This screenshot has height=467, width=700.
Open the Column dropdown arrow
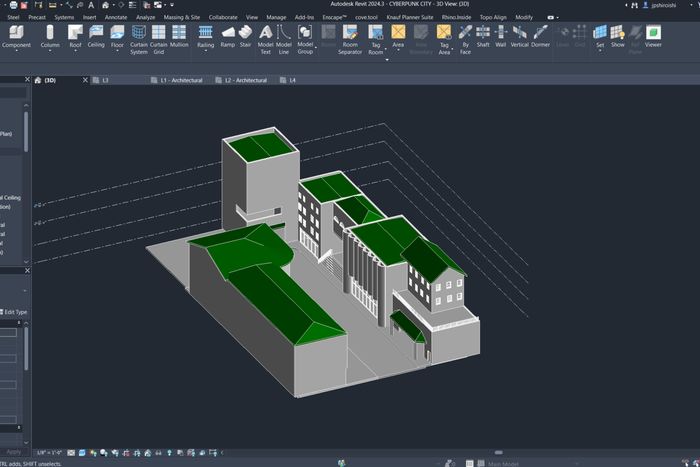coord(50,53)
